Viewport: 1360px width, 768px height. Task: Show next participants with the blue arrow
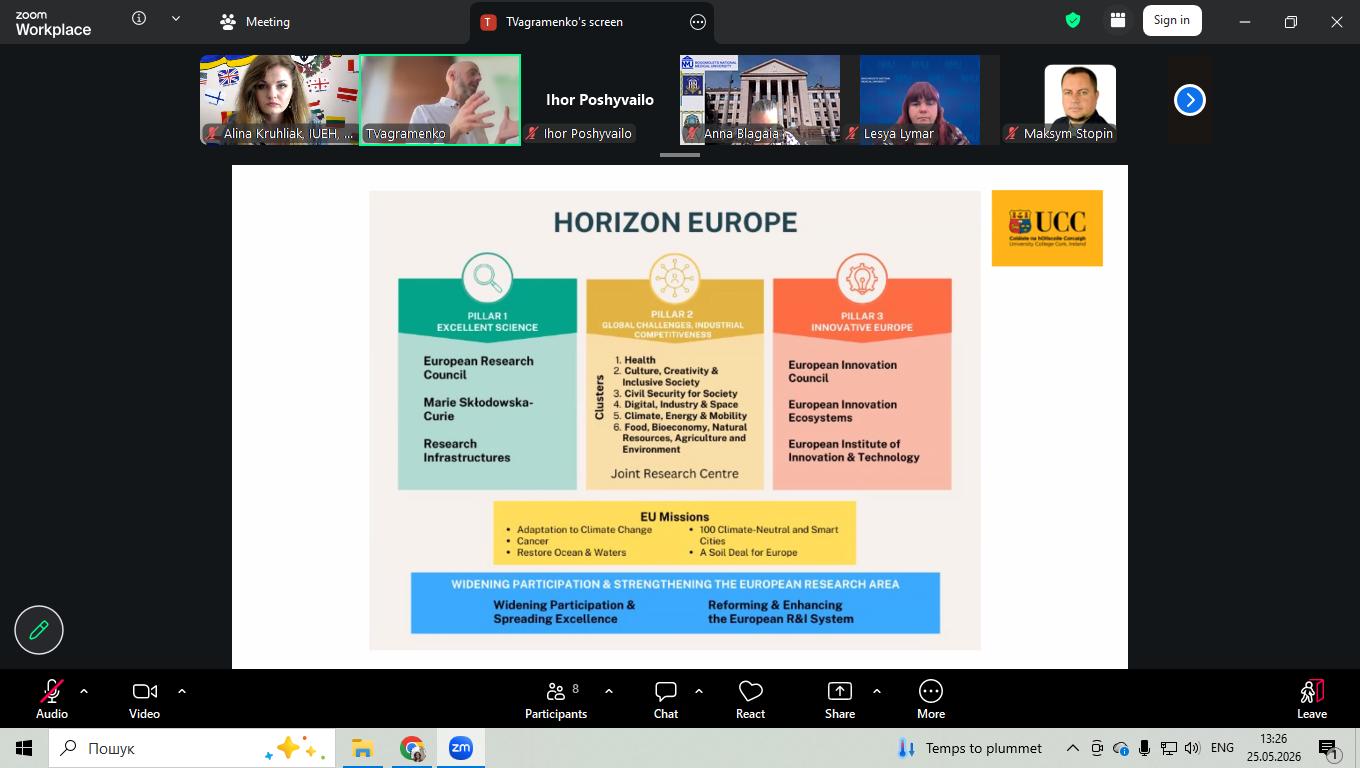coord(1190,100)
